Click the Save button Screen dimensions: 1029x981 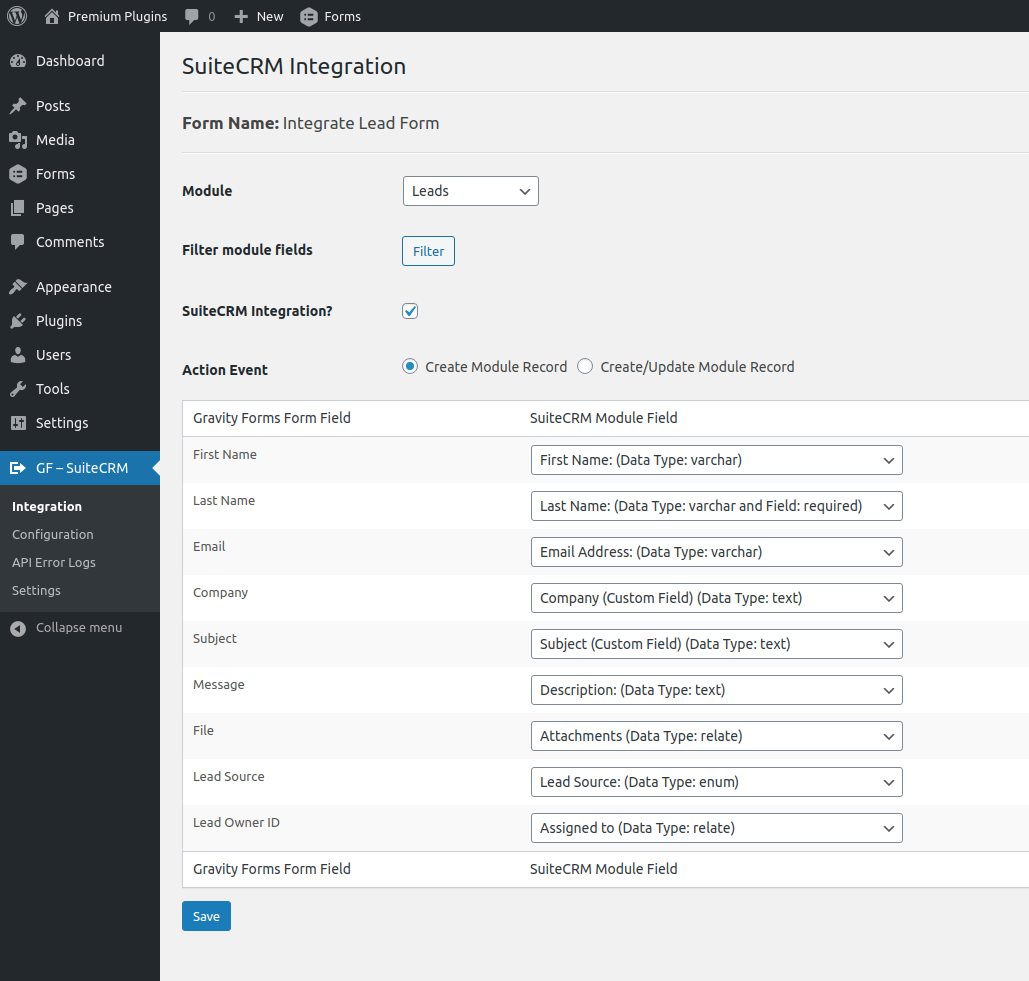pyautogui.click(x=206, y=916)
